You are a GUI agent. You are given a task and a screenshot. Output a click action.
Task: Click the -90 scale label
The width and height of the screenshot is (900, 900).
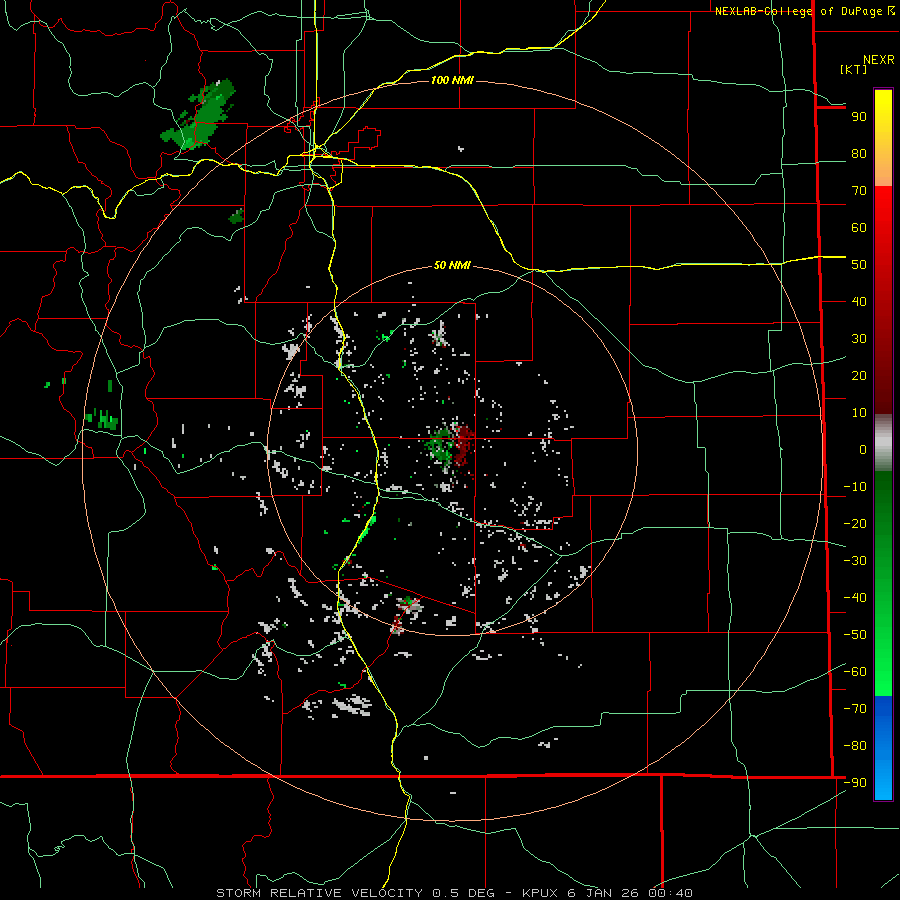point(855,783)
